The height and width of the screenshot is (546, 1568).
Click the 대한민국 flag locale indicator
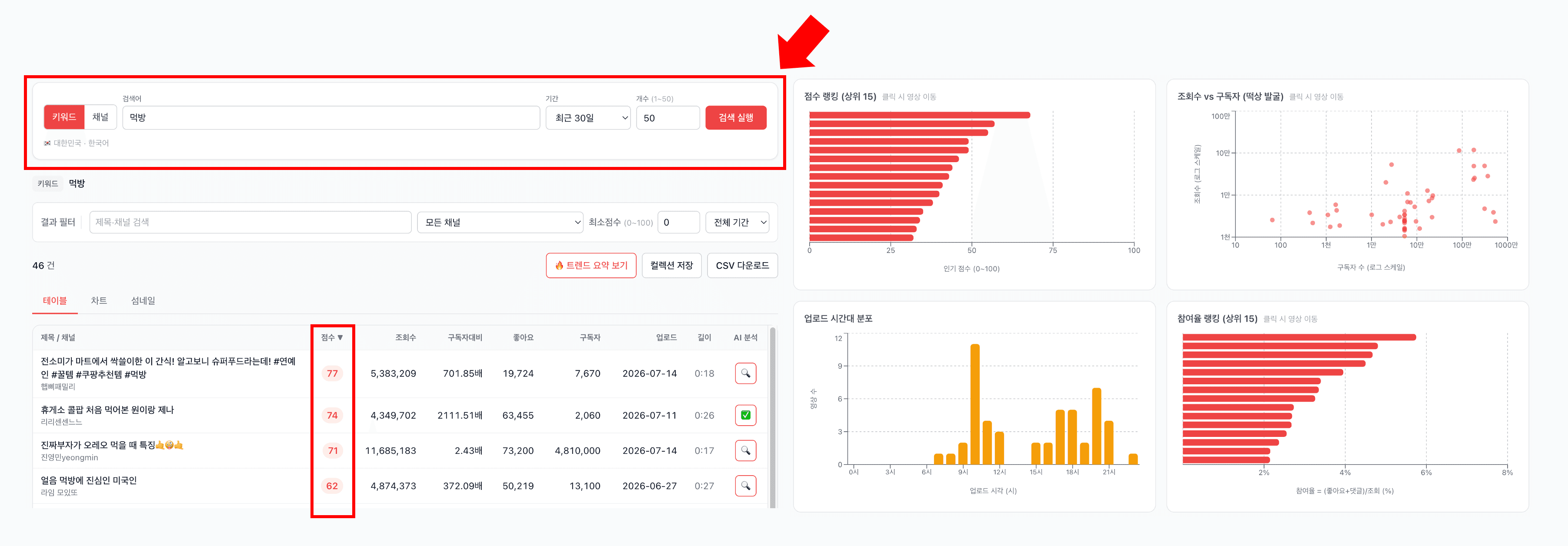click(x=47, y=143)
